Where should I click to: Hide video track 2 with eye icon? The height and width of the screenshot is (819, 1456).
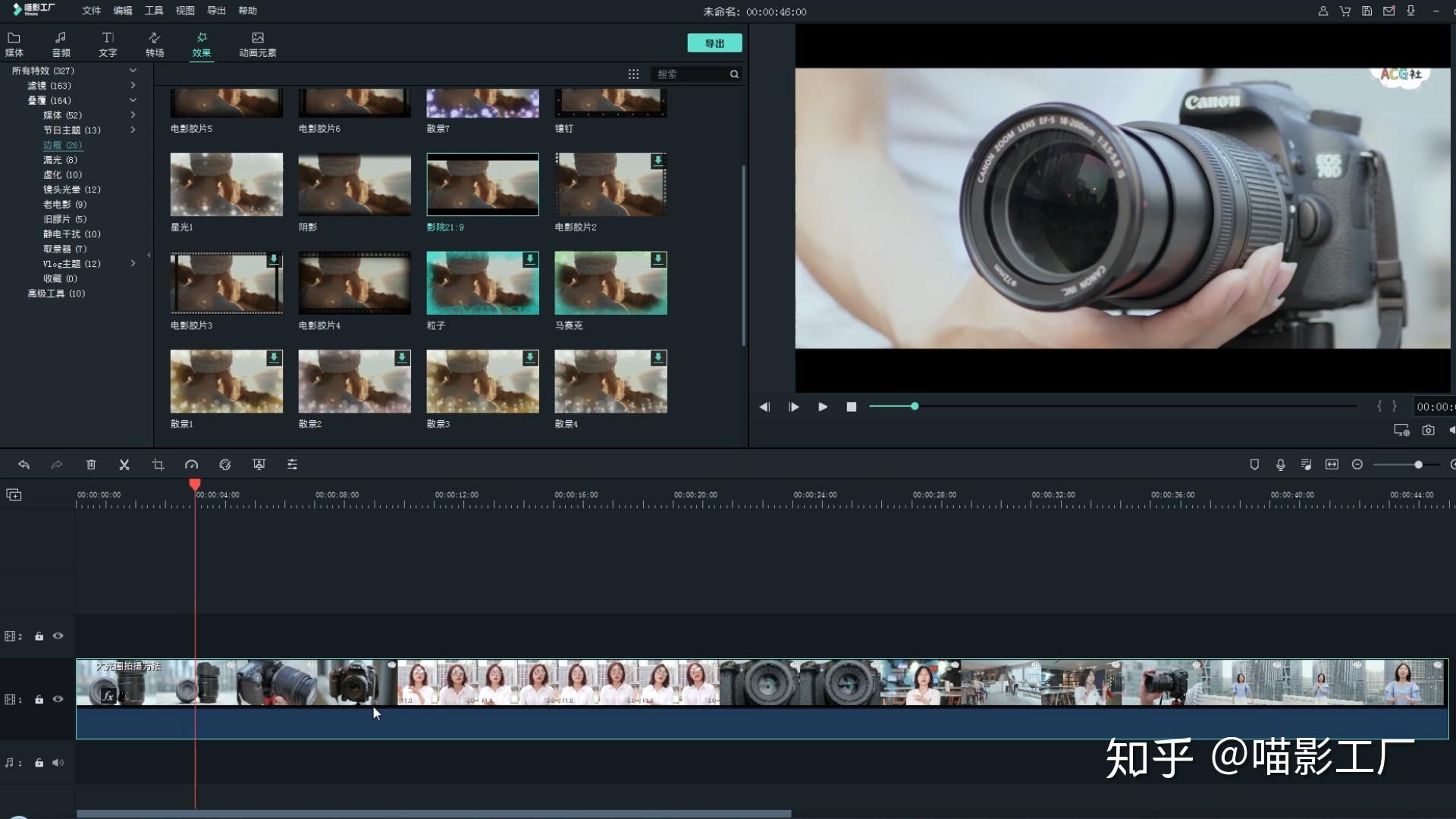point(58,636)
